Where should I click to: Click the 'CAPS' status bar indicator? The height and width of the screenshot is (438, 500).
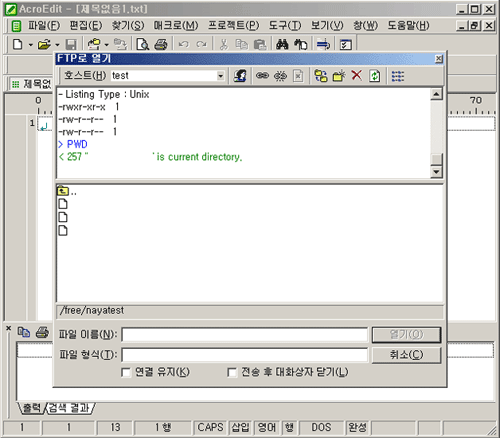[x=210, y=427]
